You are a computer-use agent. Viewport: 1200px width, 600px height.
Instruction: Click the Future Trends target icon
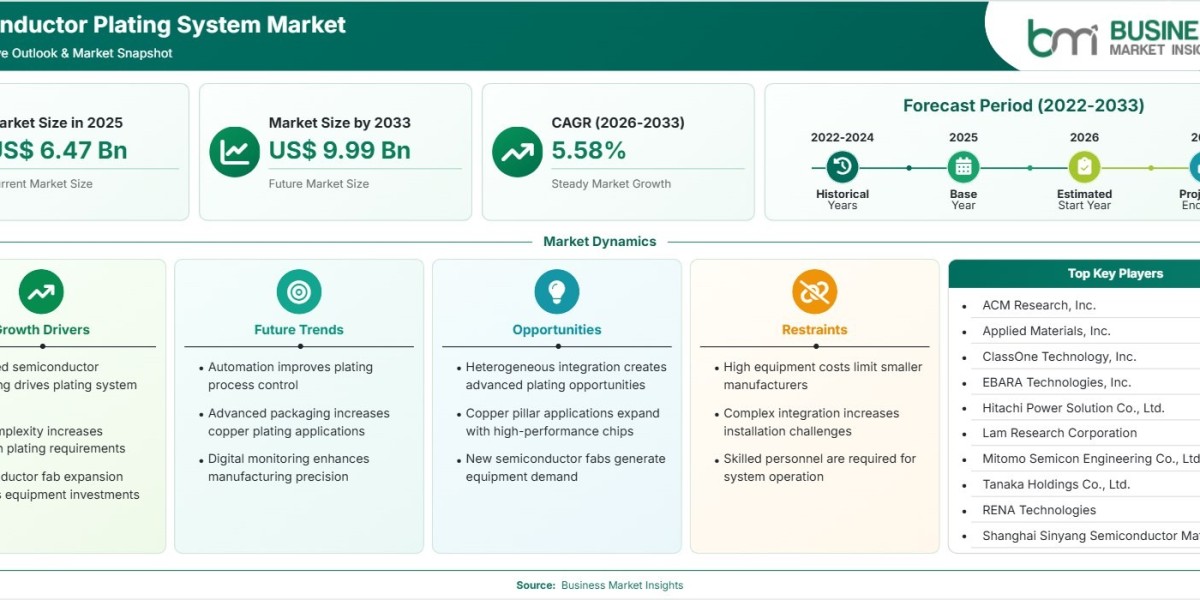[x=299, y=292]
